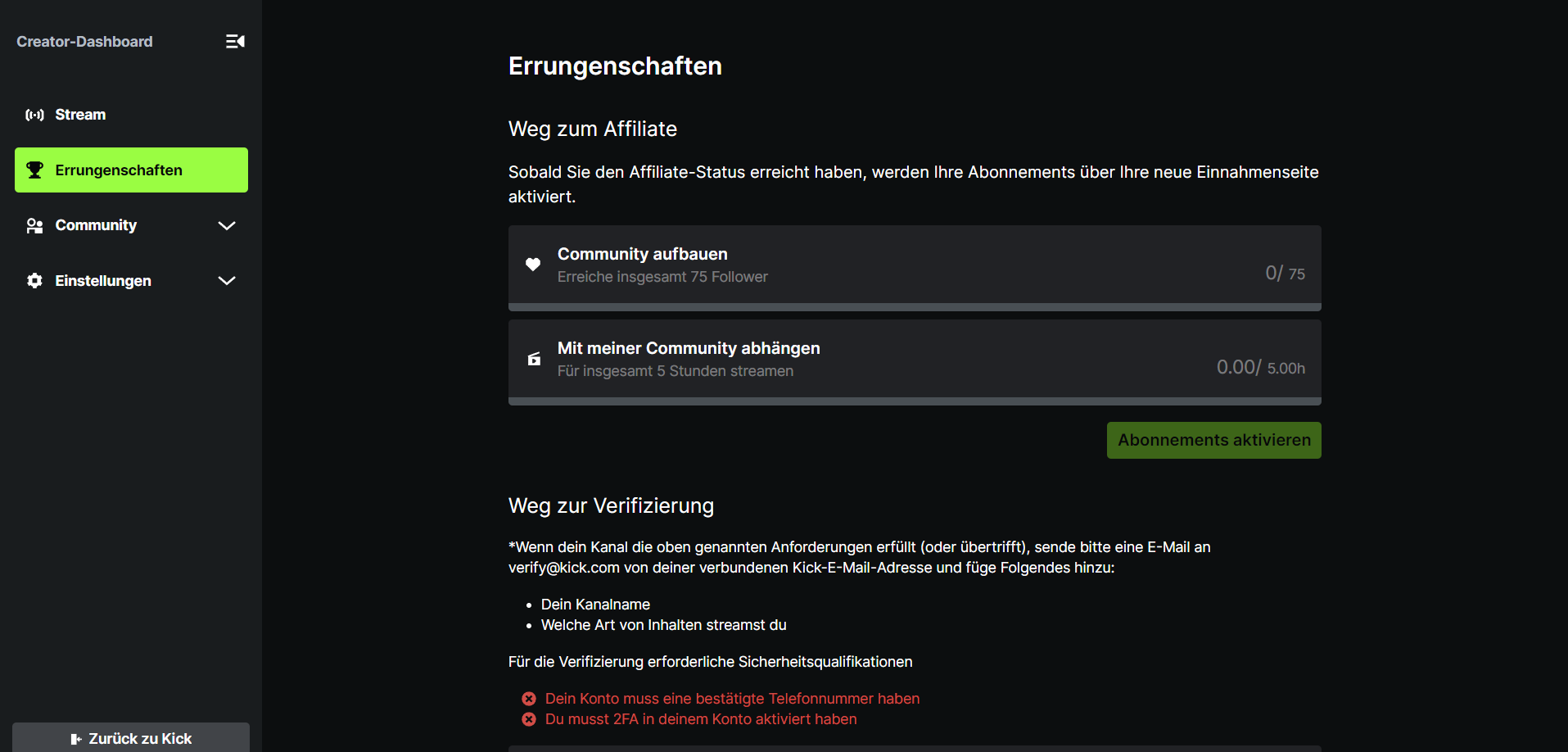This screenshot has height=752, width=1568.
Task: Expand the Community chevron
Action: tap(227, 225)
